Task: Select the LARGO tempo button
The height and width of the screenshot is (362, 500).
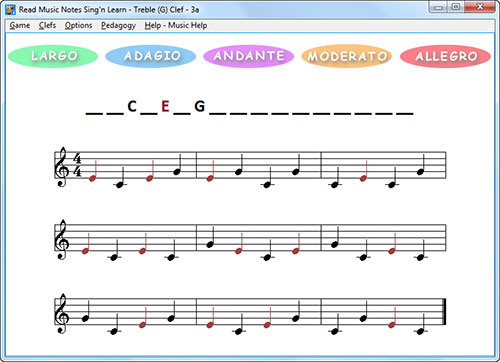Action: tap(53, 56)
